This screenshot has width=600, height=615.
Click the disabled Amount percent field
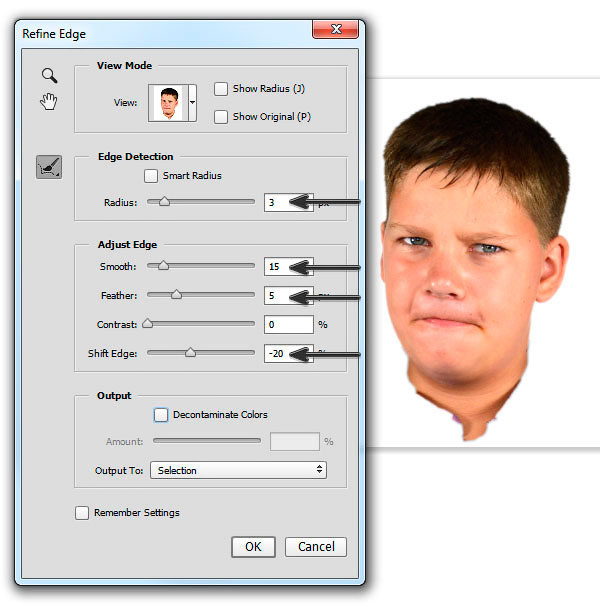pos(295,442)
